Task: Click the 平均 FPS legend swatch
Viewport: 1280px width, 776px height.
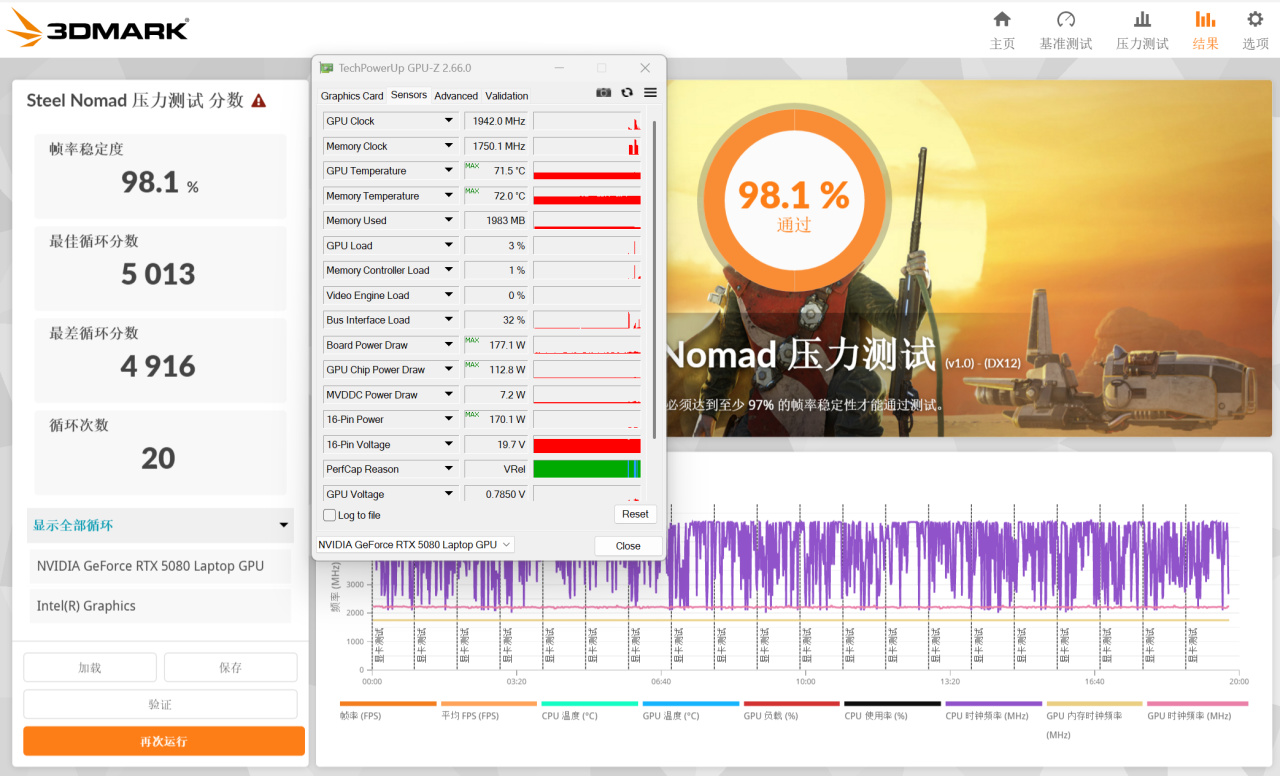Action: 489,704
